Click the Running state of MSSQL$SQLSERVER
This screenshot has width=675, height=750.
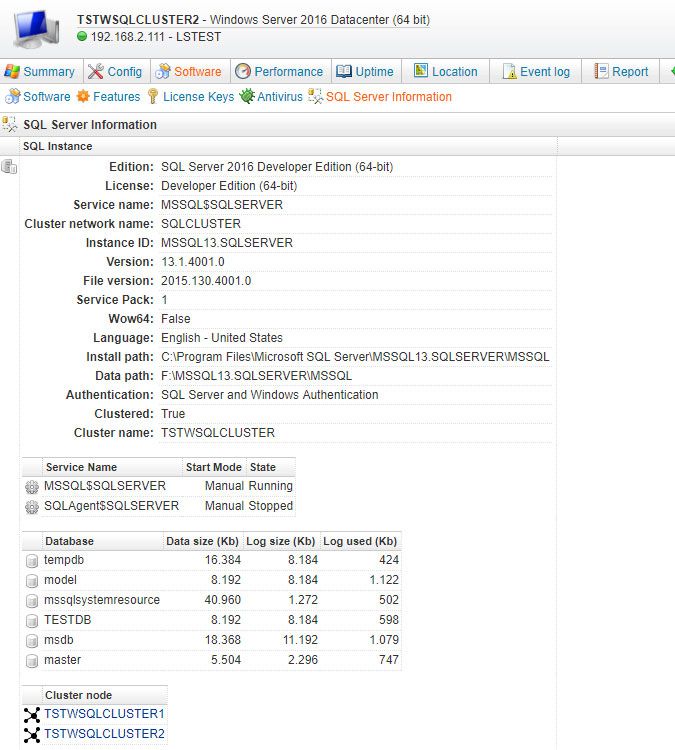271,486
